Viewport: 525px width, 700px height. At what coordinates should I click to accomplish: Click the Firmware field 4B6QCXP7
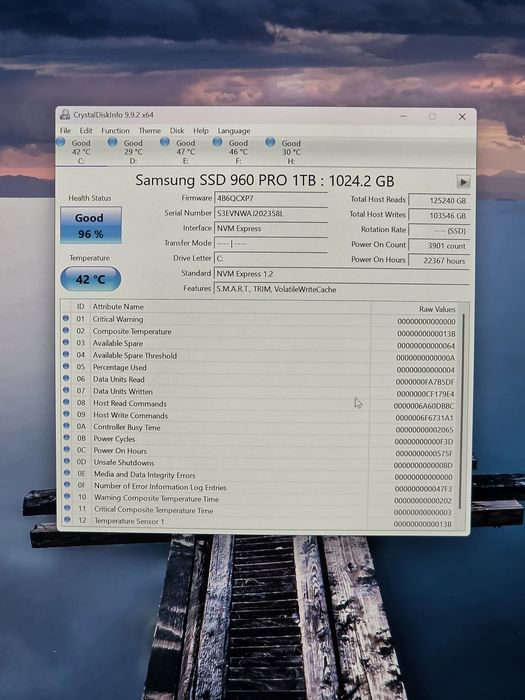[271, 198]
